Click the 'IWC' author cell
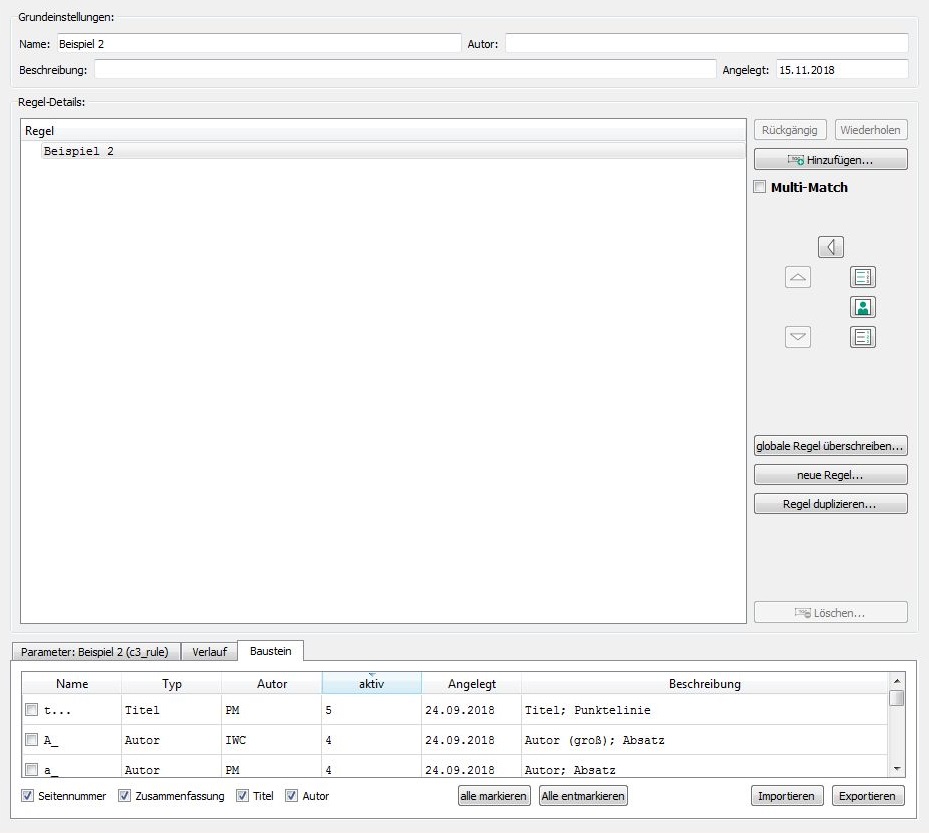The image size is (929, 833). (272, 739)
